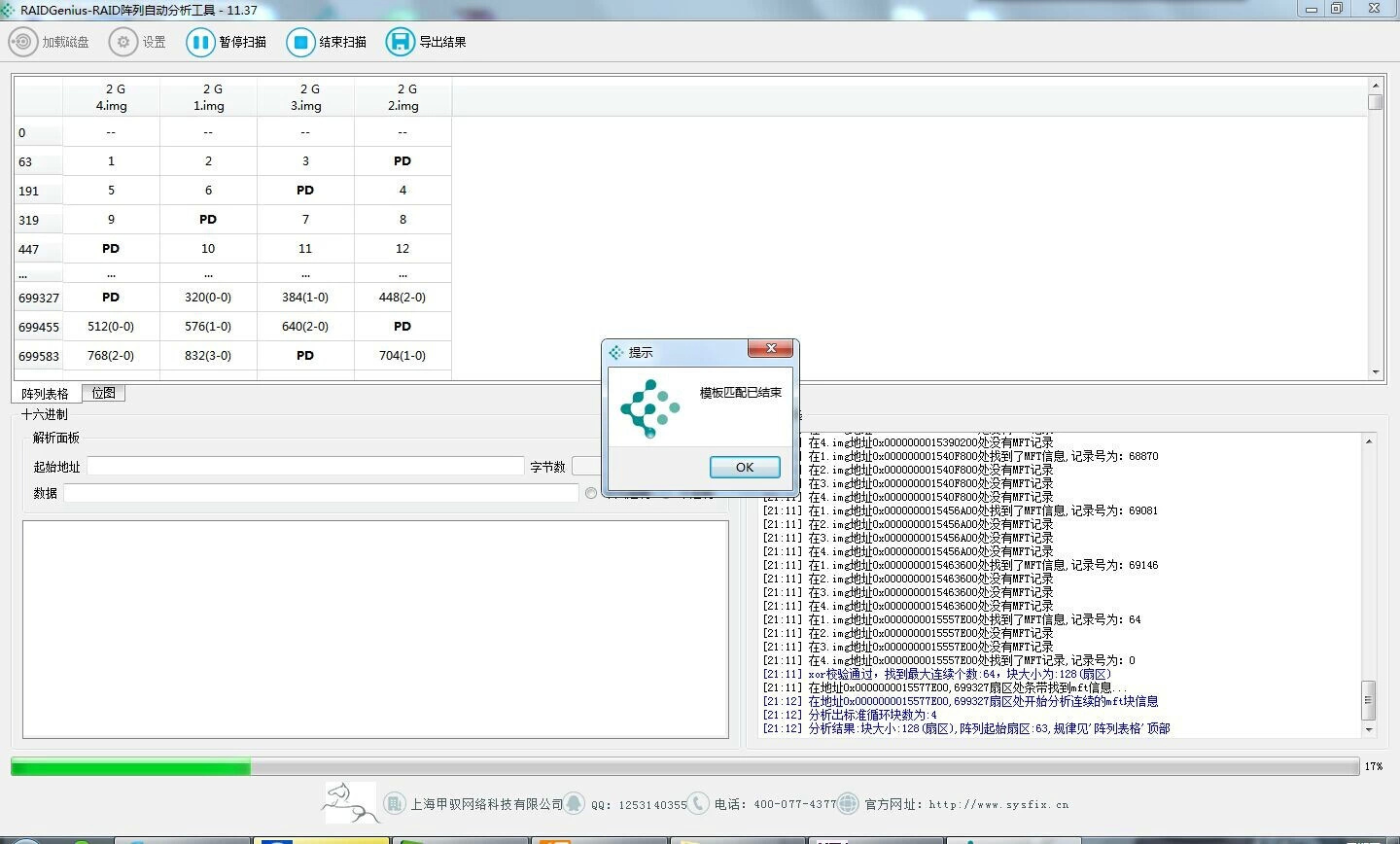The width and height of the screenshot is (1400, 844).
Task: Click cell 576(1-0) in the table
Action: pyautogui.click(x=208, y=327)
